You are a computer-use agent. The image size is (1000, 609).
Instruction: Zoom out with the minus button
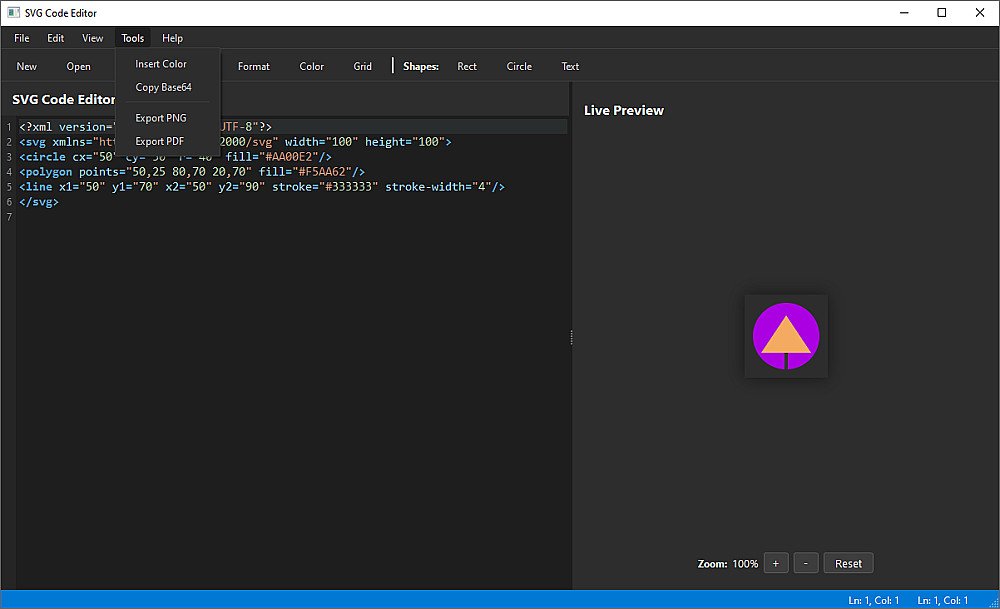(x=806, y=564)
